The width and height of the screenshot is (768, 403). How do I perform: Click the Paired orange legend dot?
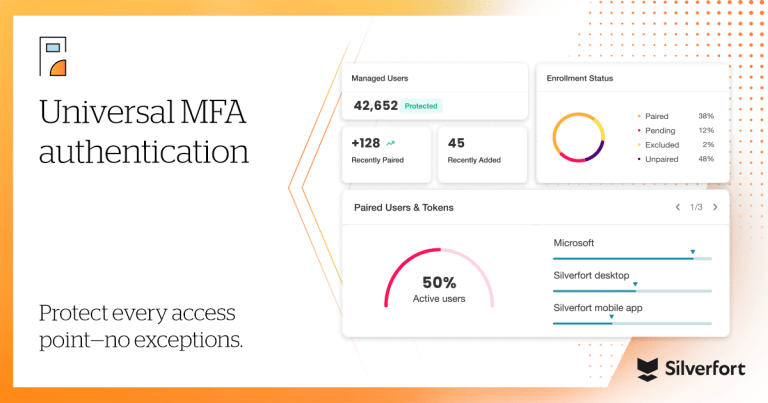click(x=639, y=117)
